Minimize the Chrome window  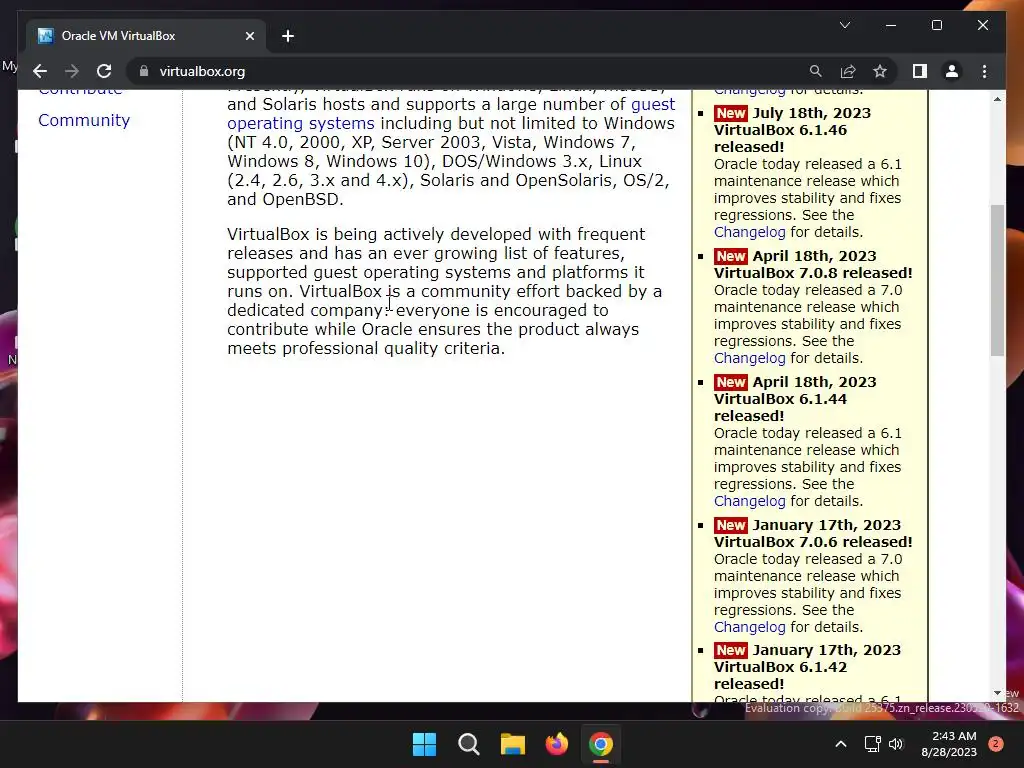(x=891, y=25)
